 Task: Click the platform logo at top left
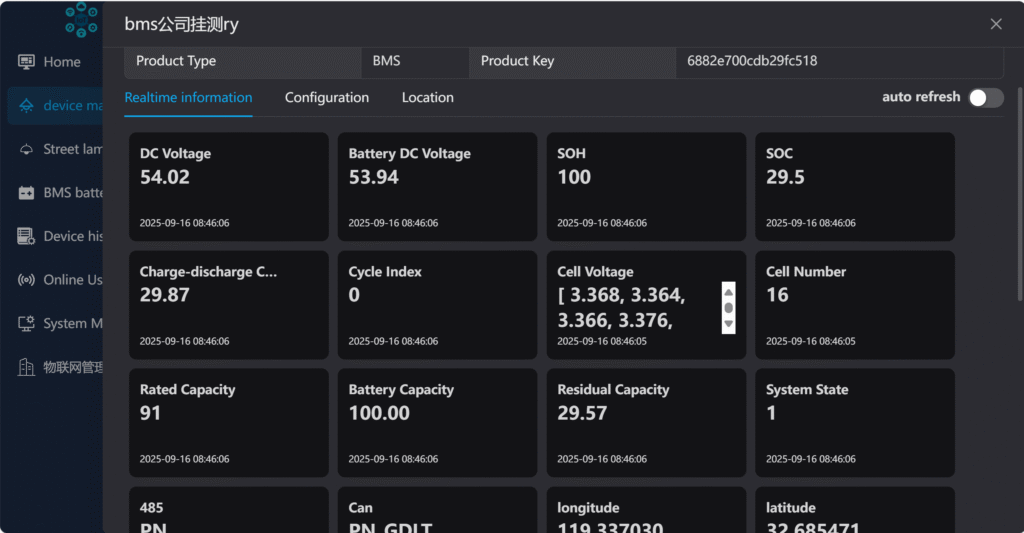(x=81, y=18)
